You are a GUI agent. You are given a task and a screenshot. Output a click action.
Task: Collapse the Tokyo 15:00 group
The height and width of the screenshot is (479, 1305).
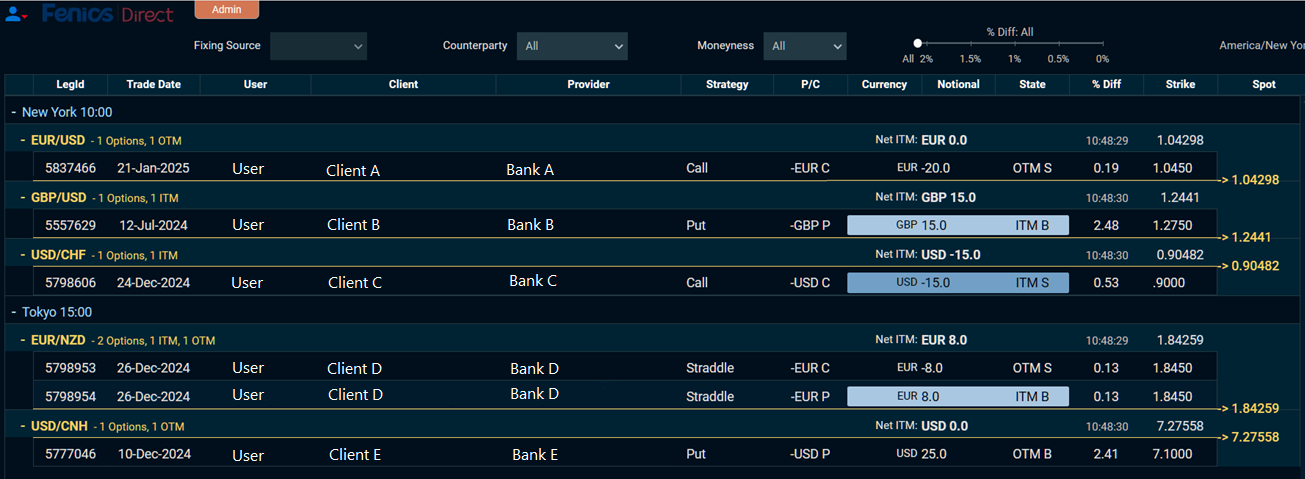14,312
